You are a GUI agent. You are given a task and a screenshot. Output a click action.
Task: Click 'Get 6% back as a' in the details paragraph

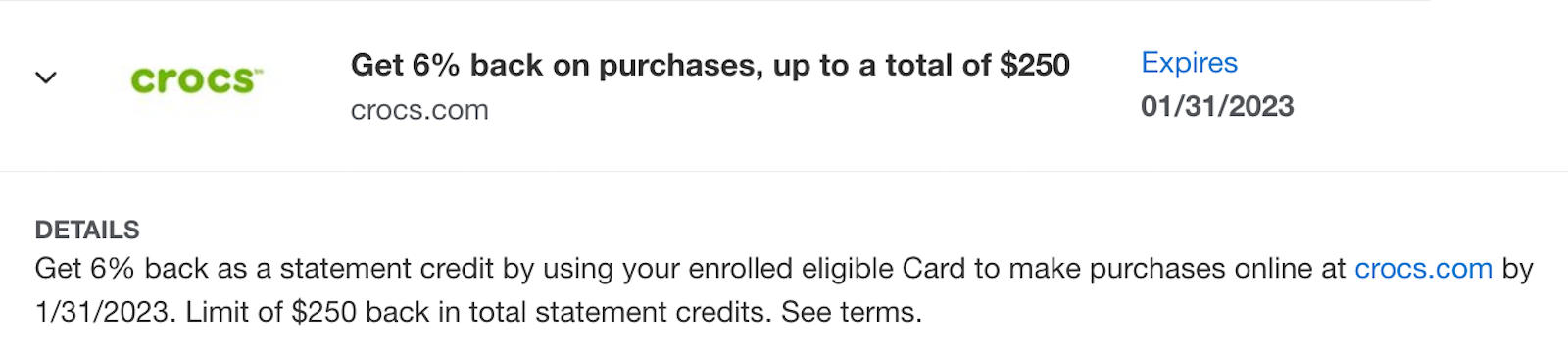[154, 269]
